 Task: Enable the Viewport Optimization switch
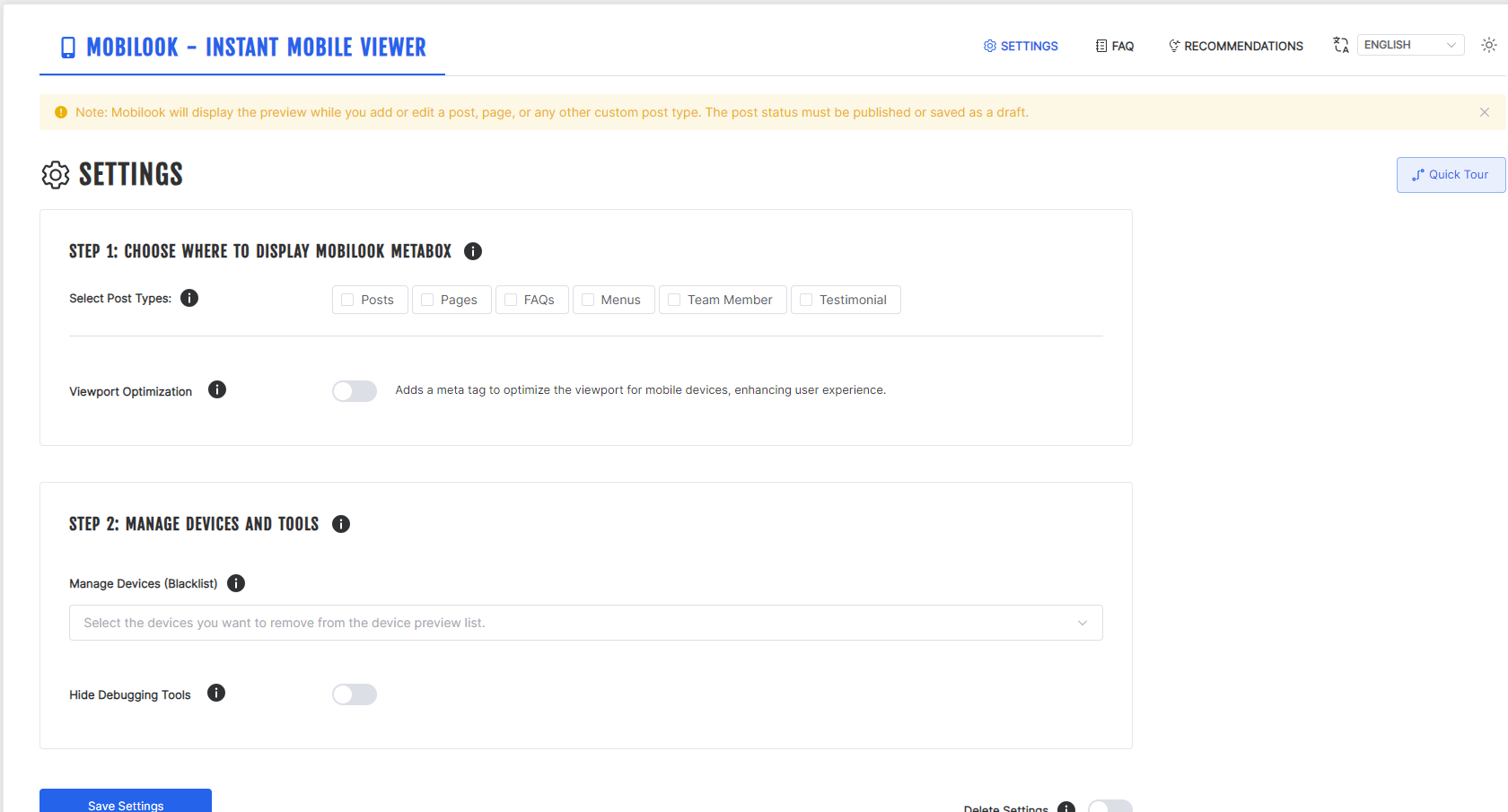pos(355,391)
